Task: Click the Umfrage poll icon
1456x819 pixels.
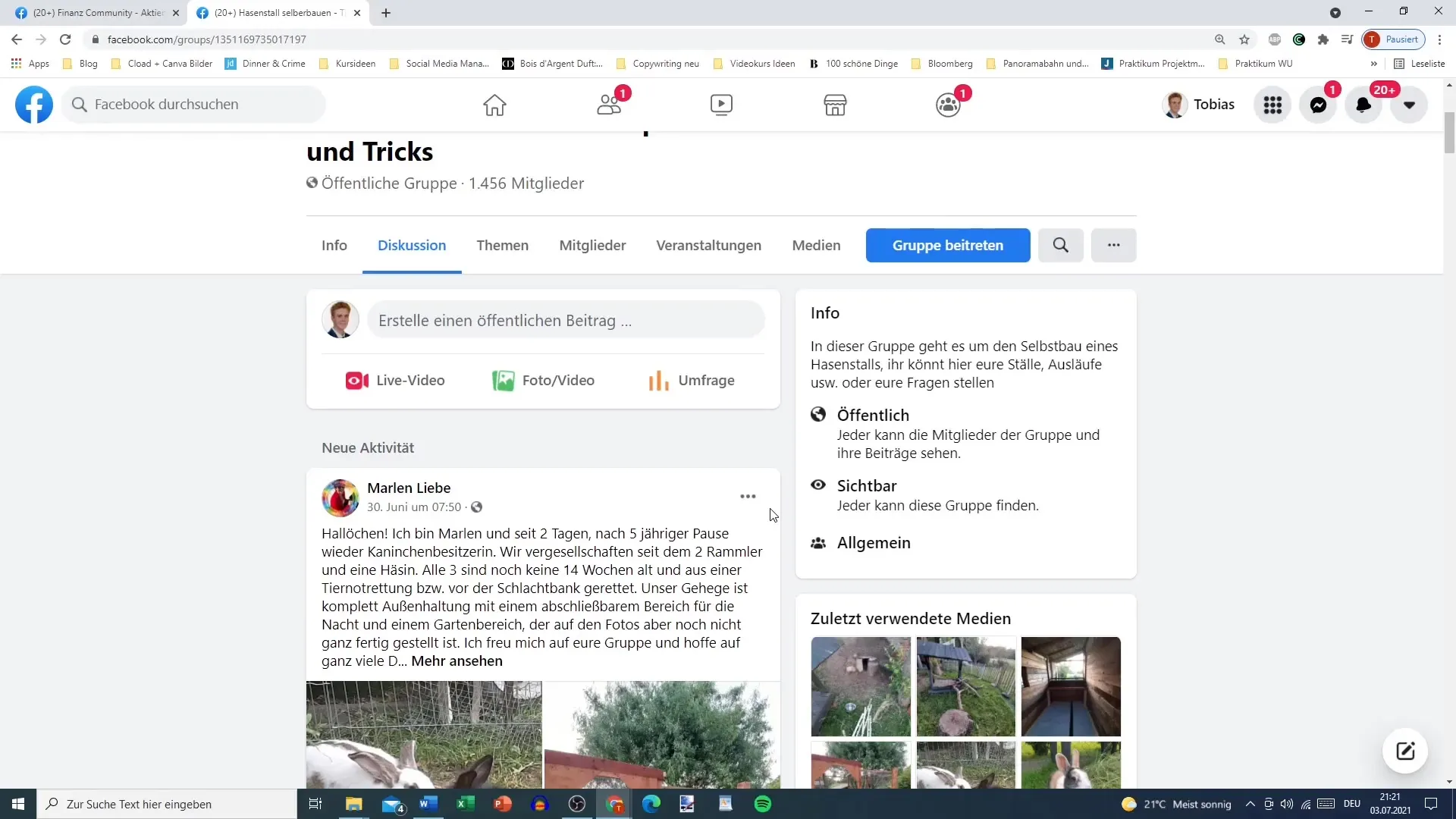Action: 658,380
